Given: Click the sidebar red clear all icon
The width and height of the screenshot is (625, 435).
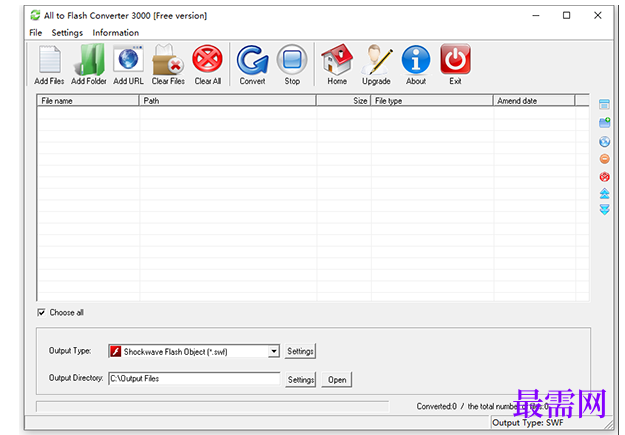Looking at the screenshot, I should pos(604,177).
